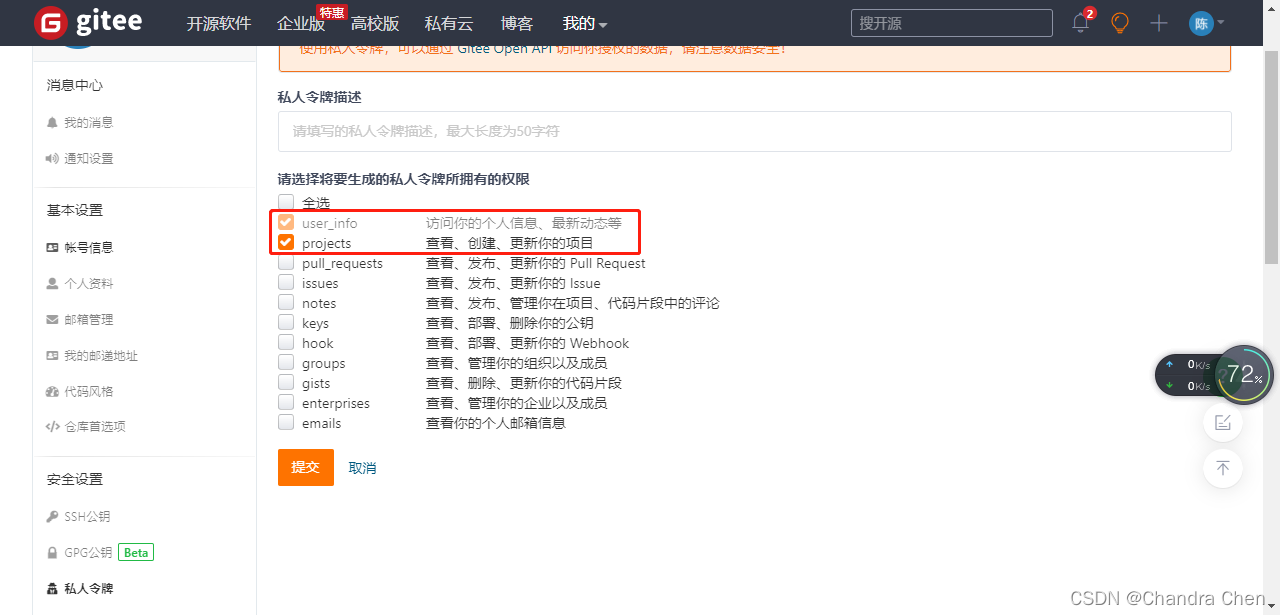Screen dimensions: 1280x615
Task: Open the 开源软件 menu item
Action: (x=219, y=22)
